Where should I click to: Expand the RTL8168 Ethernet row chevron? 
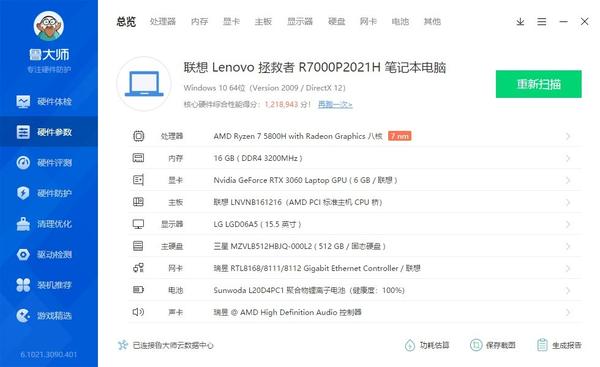(568, 268)
